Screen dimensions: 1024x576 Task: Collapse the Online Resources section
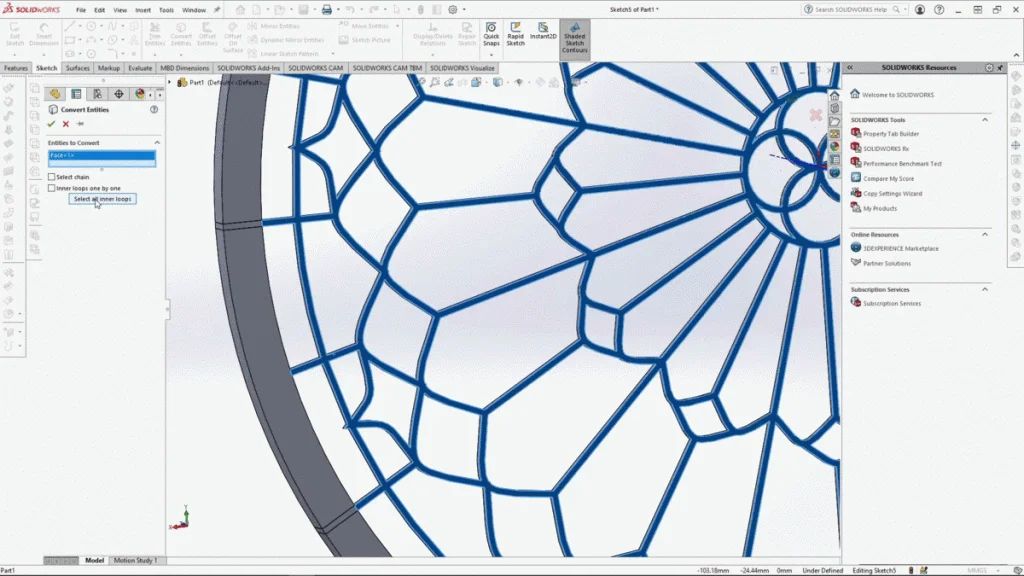985,234
